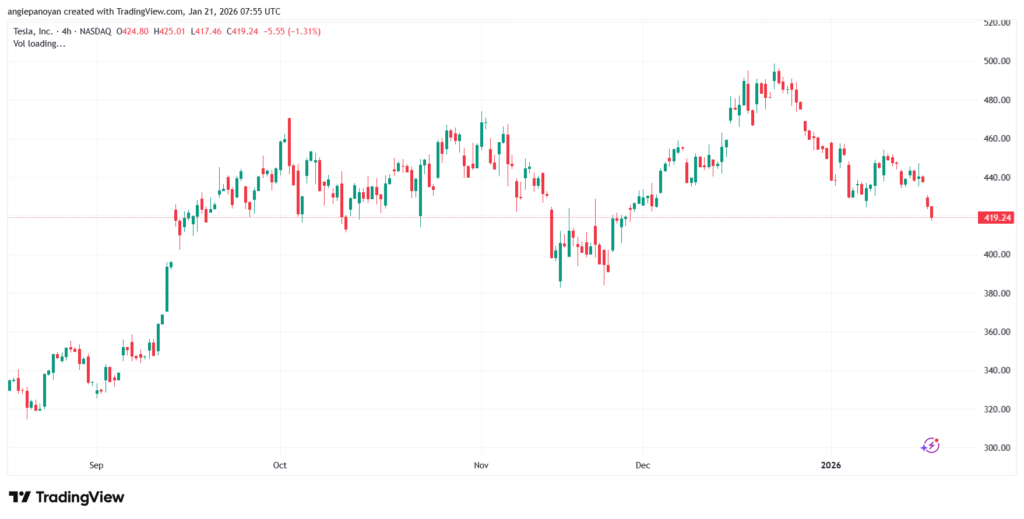The width and height of the screenshot is (1024, 519).
Task: Click the 2026 label on time axis
Action: [x=831, y=465]
